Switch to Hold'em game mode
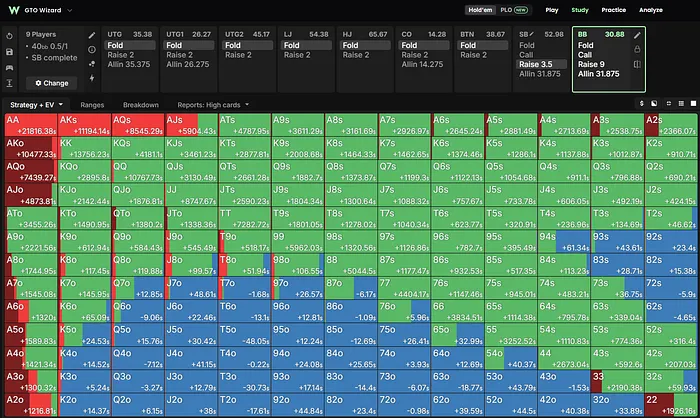The width and height of the screenshot is (700, 418). click(480, 10)
